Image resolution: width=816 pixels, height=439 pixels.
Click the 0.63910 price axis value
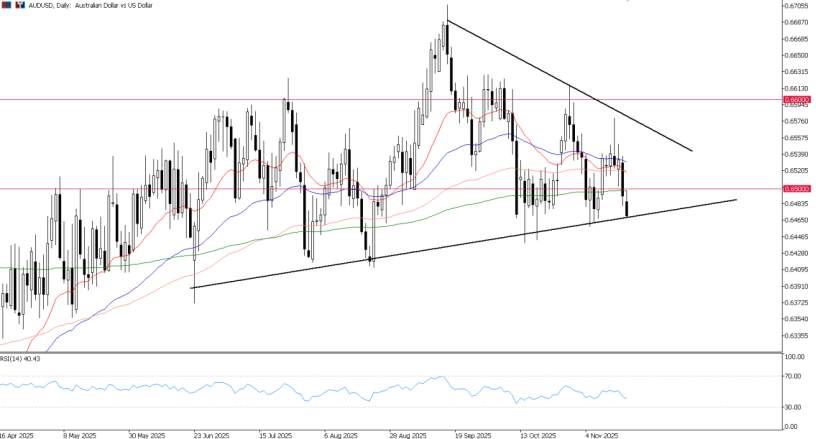[797, 286]
